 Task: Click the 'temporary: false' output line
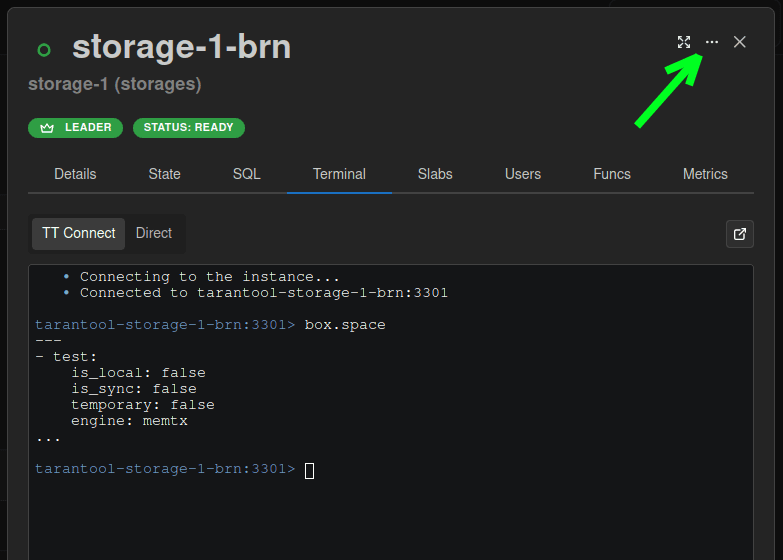point(143,405)
